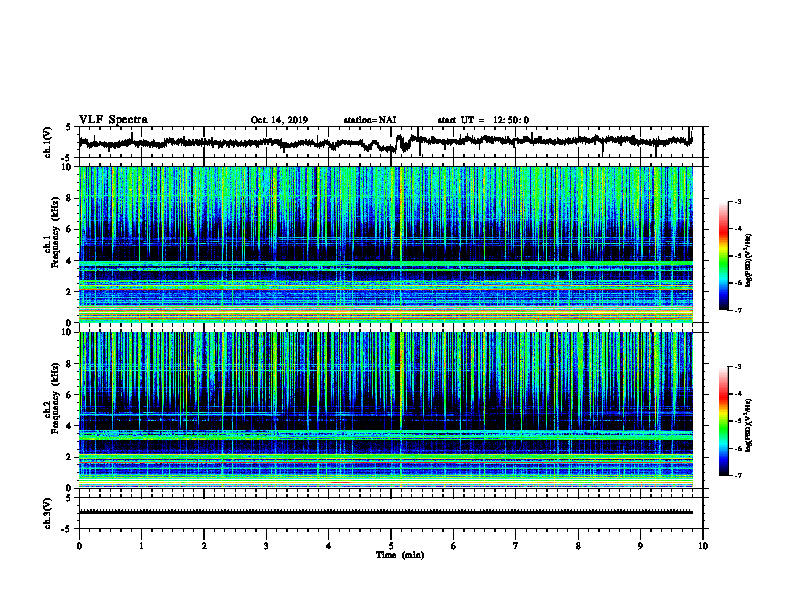Click the ch.1 color bar log(PSD) unit label
The width and height of the screenshot is (792, 612).
pyautogui.click(x=750, y=260)
